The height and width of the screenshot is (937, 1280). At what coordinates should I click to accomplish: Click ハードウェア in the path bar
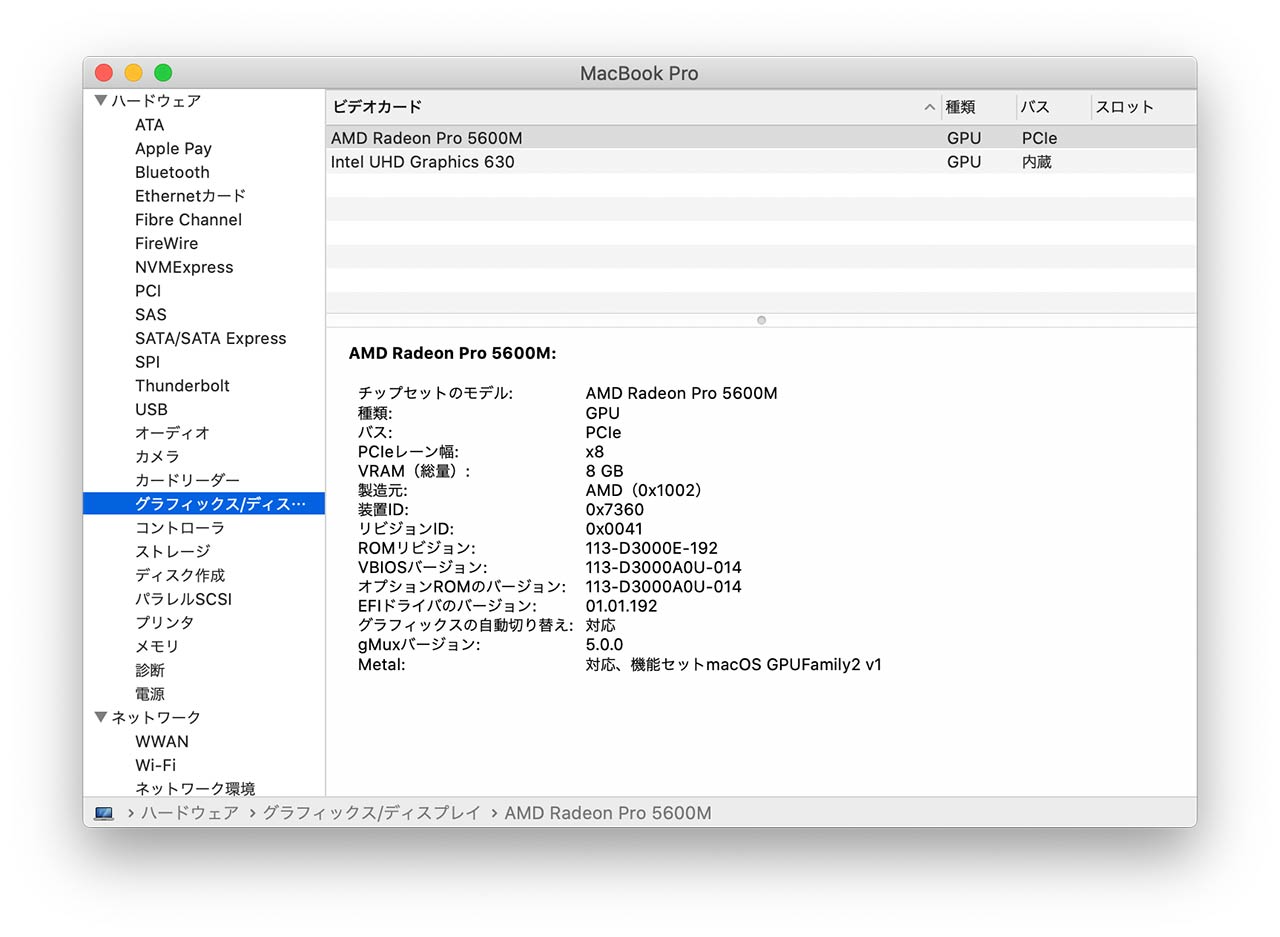190,813
